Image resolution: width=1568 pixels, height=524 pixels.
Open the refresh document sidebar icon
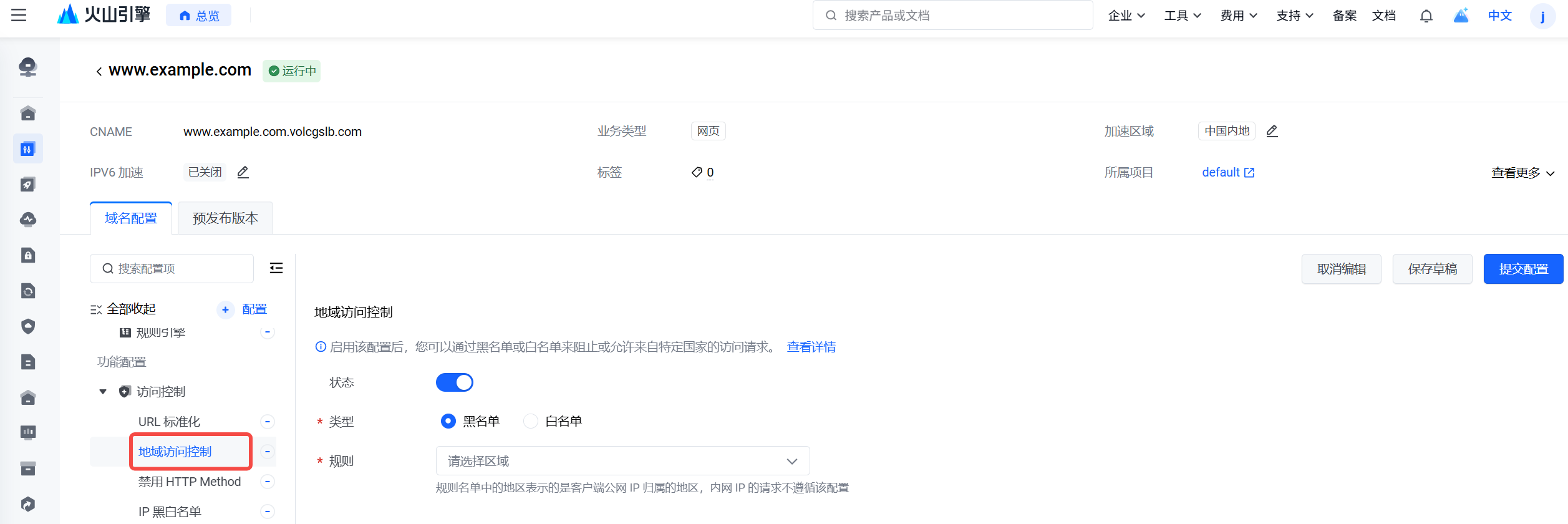pos(28,291)
